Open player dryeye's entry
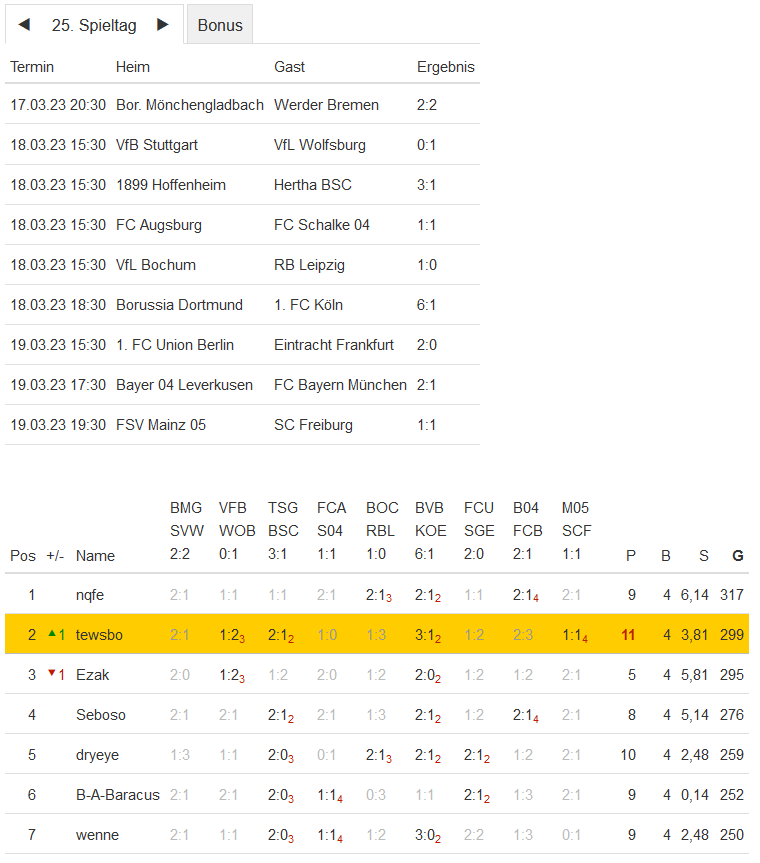Screen dimensions: 760x863 pyautogui.click(x=97, y=755)
